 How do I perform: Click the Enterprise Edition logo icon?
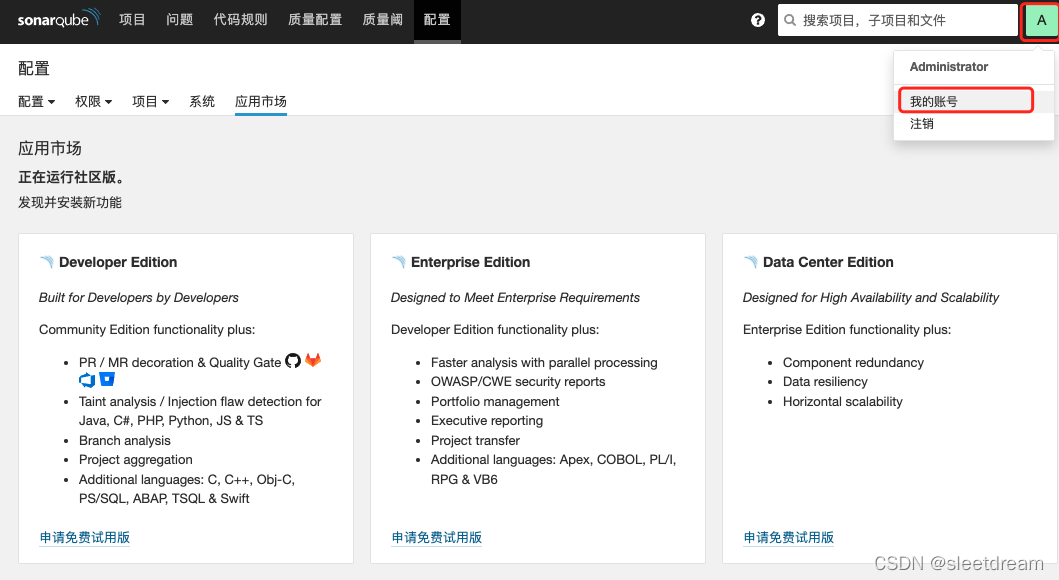[x=398, y=262]
